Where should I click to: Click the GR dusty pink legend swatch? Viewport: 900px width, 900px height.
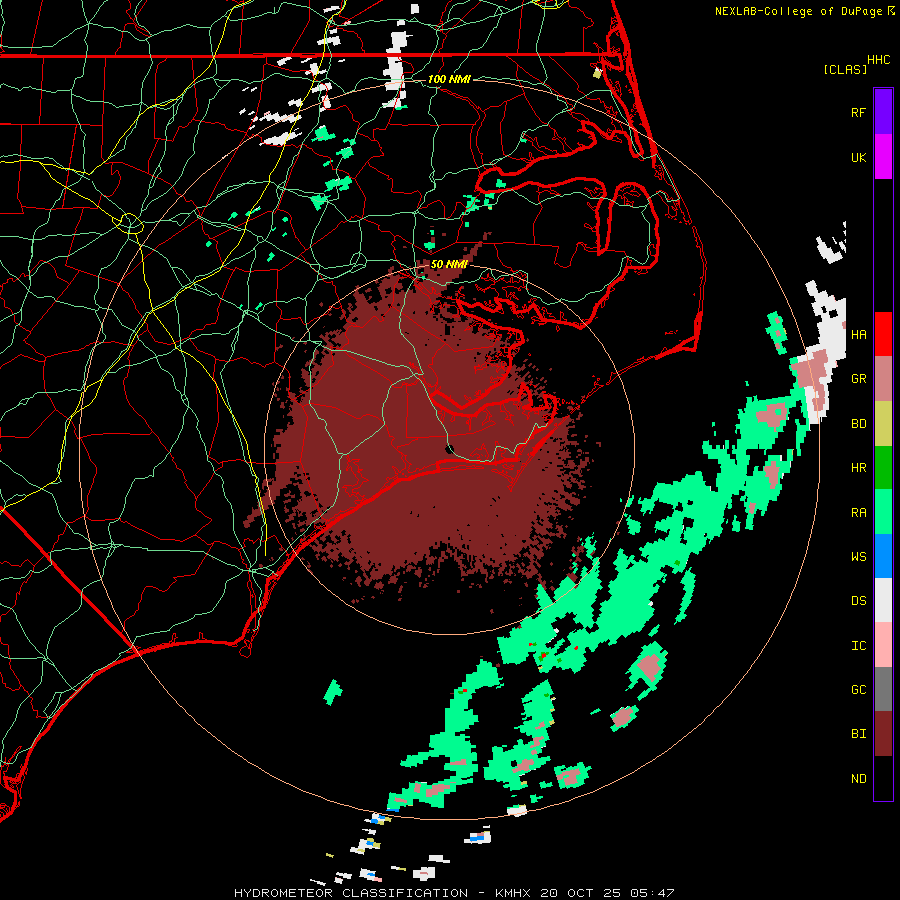(883, 378)
